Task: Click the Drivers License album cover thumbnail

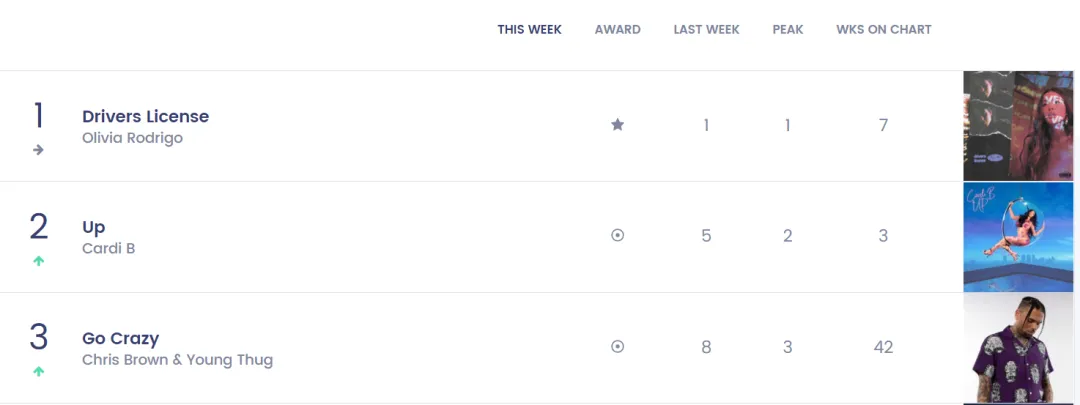Action: point(1018,126)
